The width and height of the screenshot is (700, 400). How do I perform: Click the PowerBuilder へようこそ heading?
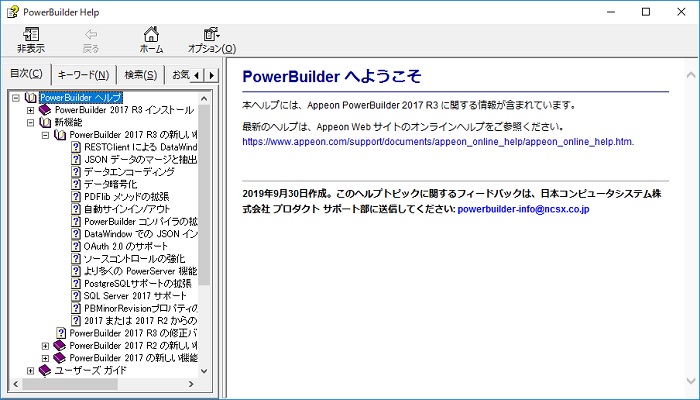tap(332, 76)
